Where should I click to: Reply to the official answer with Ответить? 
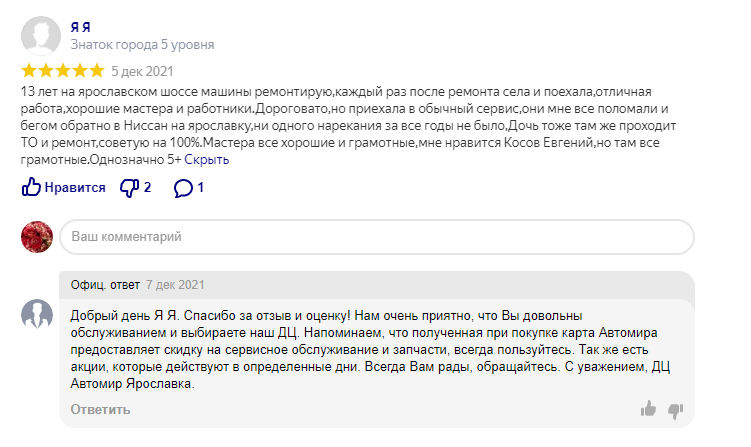tap(100, 410)
